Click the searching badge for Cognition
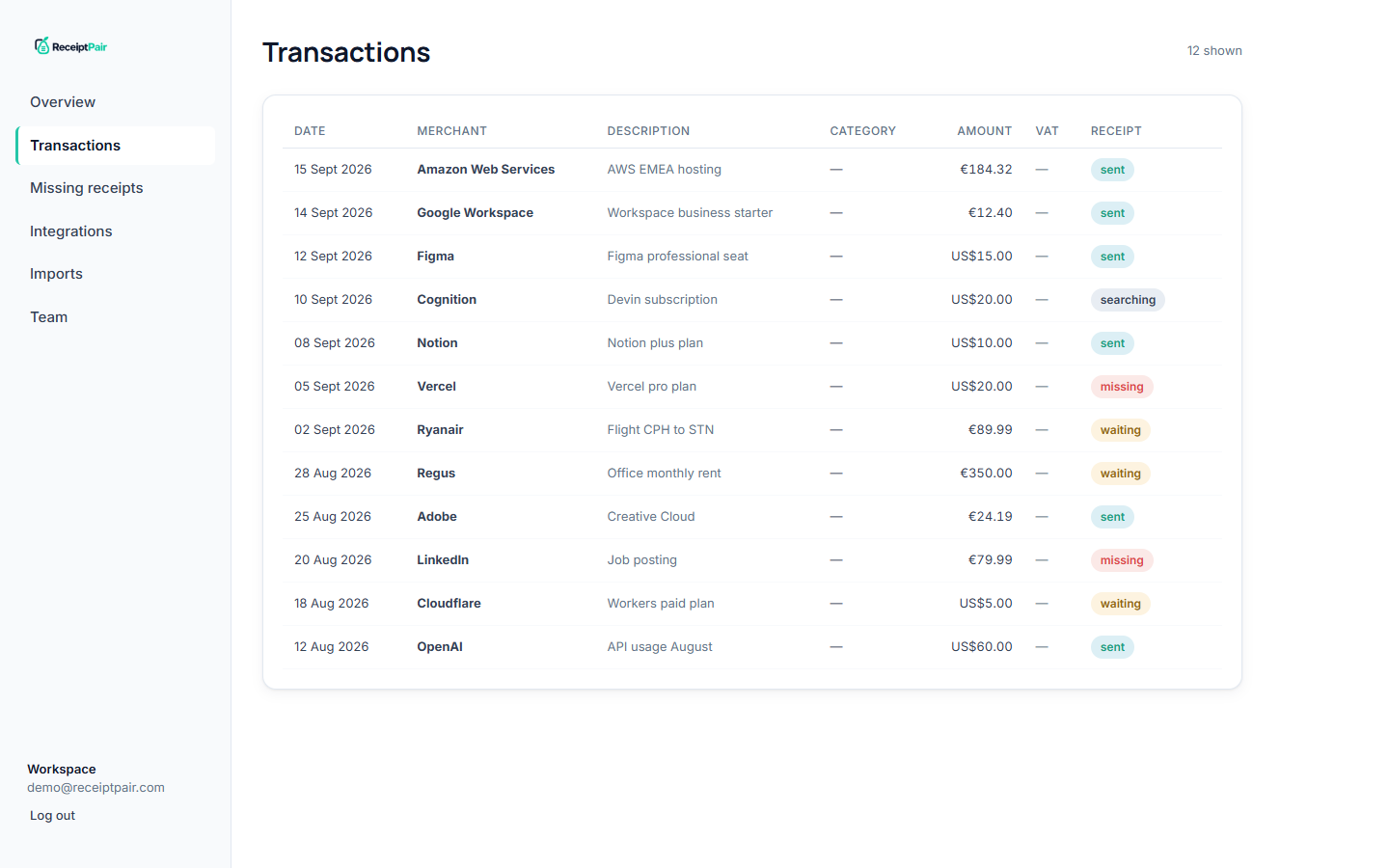Image resolution: width=1389 pixels, height=868 pixels. click(x=1128, y=300)
